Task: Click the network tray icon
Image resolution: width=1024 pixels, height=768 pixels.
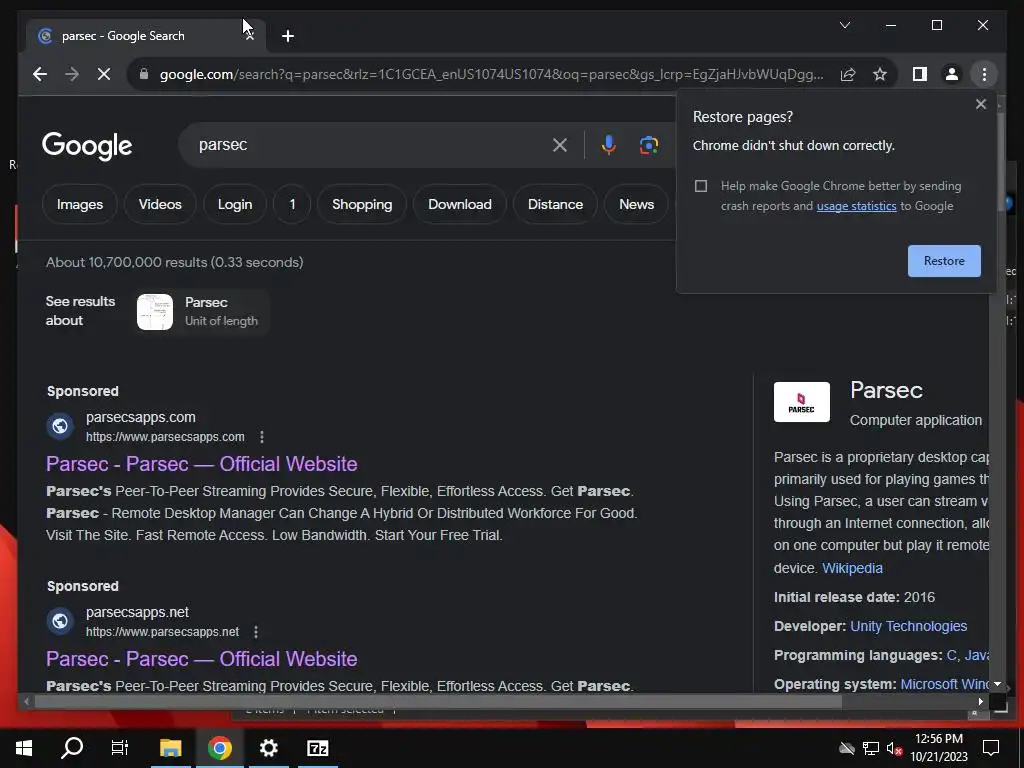Action: point(871,748)
